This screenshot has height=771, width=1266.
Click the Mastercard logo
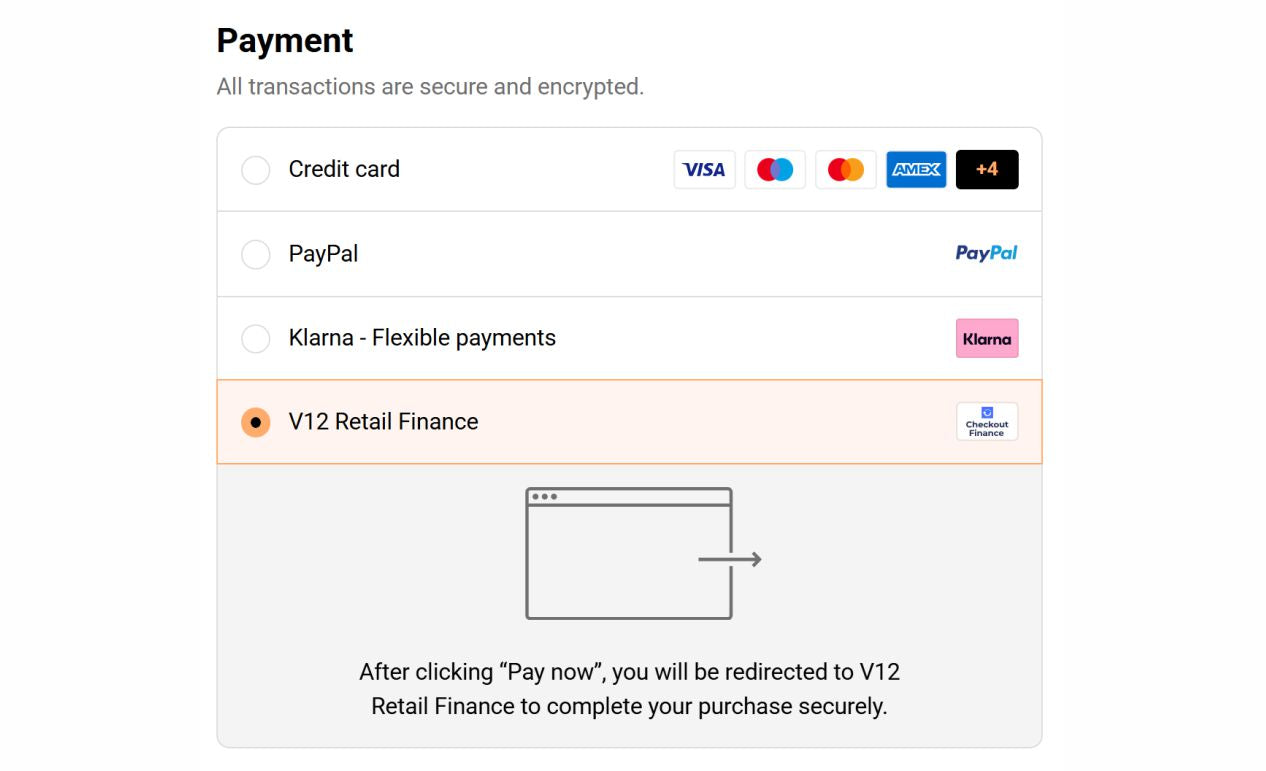tap(846, 170)
